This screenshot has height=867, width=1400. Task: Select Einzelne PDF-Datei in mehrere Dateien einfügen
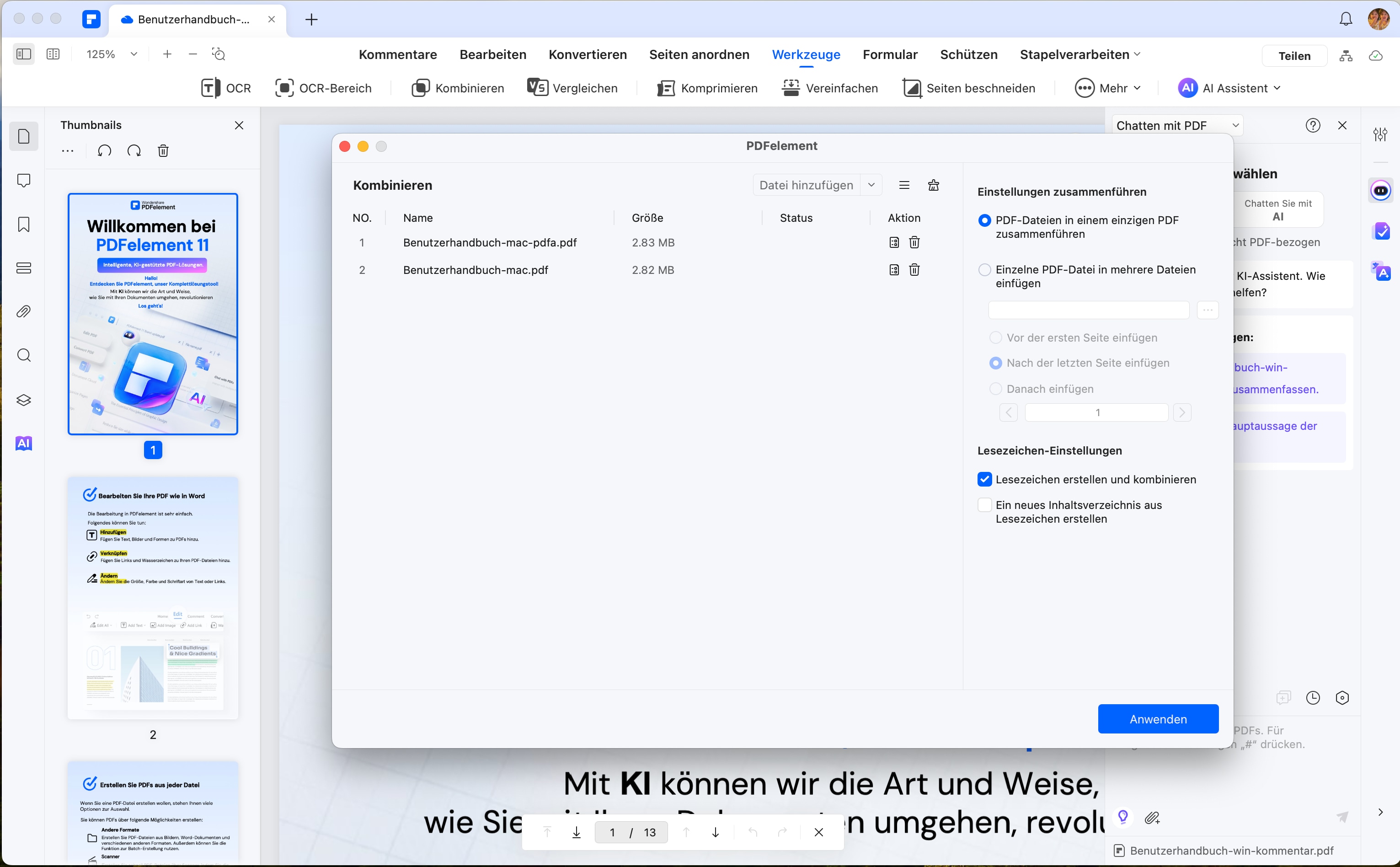984,269
